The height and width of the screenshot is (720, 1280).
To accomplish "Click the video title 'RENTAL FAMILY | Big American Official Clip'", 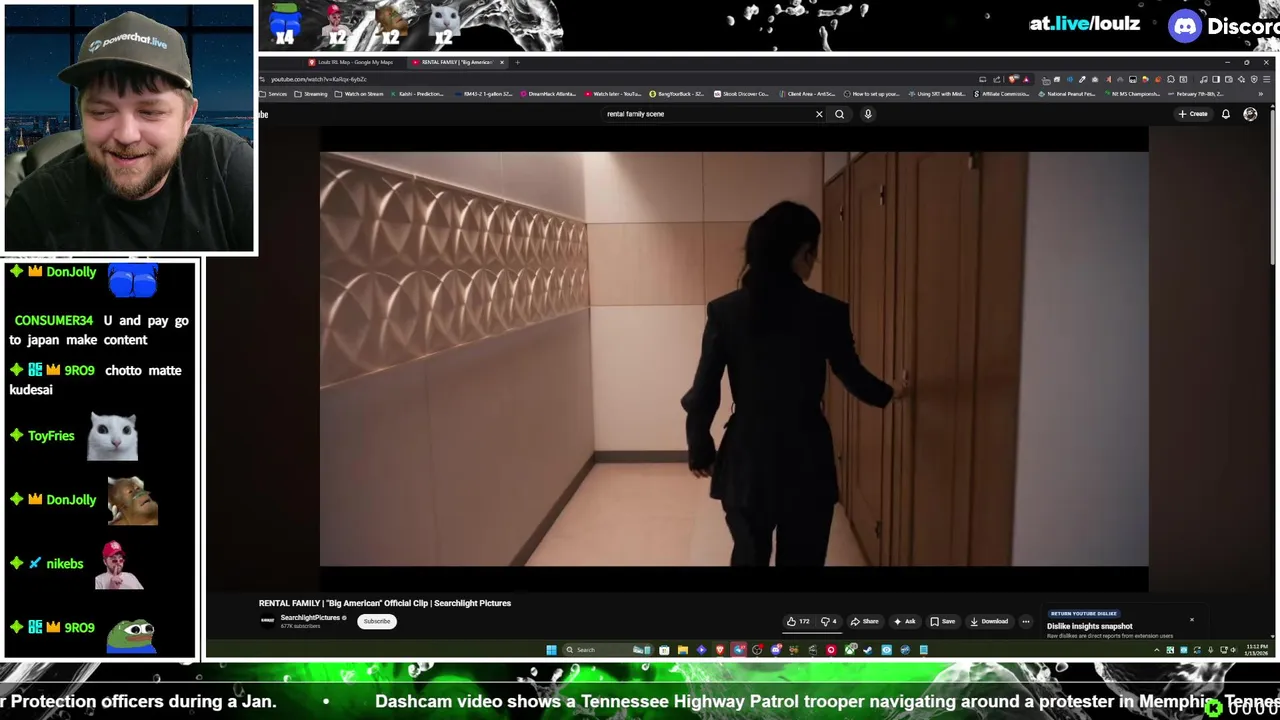I will tap(385, 603).
